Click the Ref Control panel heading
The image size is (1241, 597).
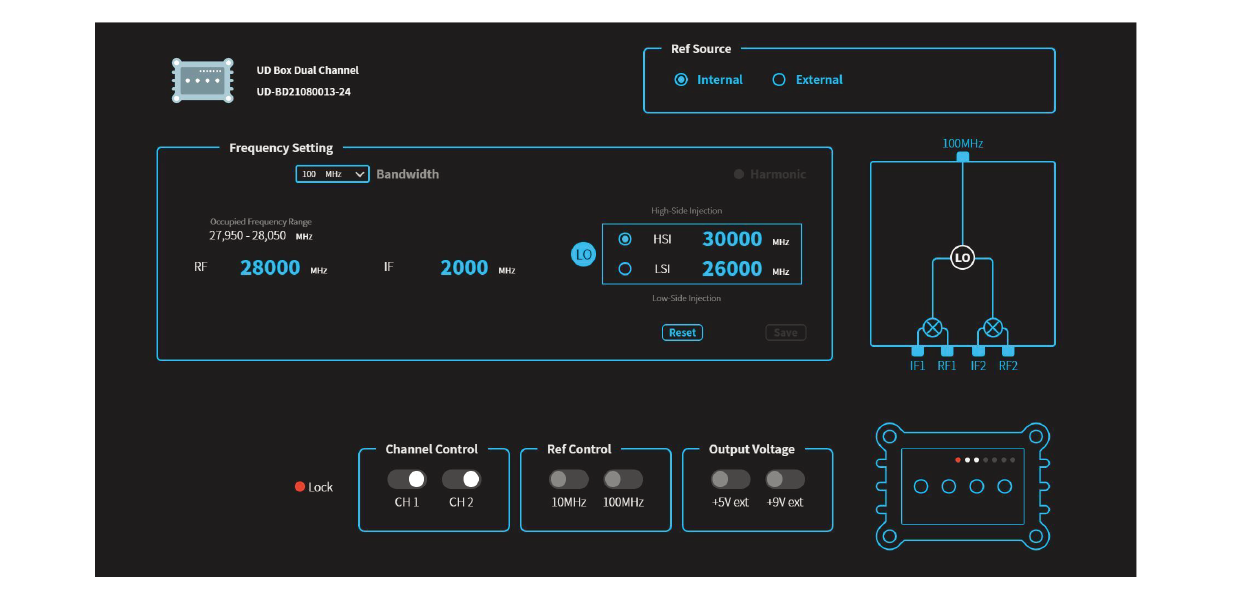tap(579, 449)
